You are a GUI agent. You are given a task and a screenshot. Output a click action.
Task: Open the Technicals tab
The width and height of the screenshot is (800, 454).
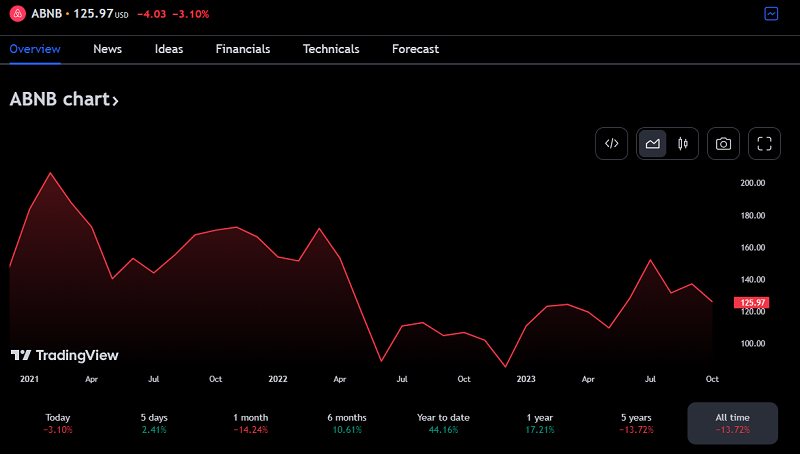[x=331, y=49]
